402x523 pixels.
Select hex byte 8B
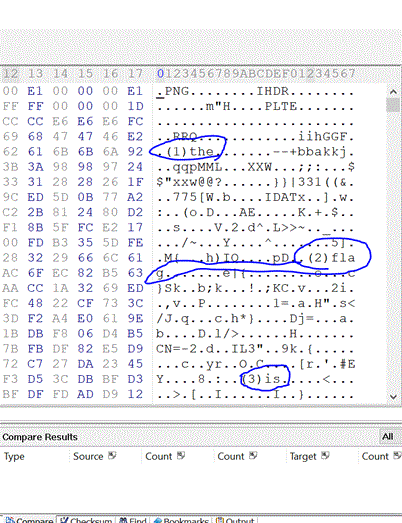click(x=35, y=227)
